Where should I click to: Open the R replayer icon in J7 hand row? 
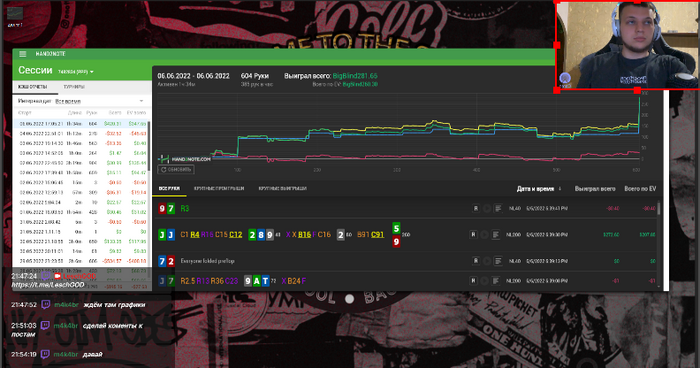click(x=473, y=281)
